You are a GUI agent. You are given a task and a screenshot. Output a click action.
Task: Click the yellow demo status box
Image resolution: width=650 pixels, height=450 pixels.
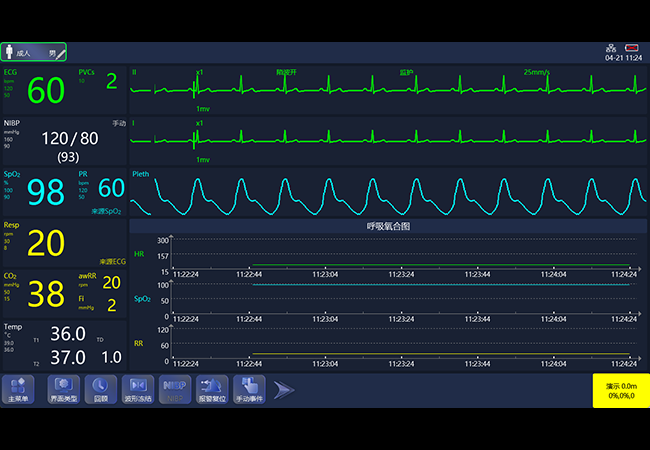point(621,390)
